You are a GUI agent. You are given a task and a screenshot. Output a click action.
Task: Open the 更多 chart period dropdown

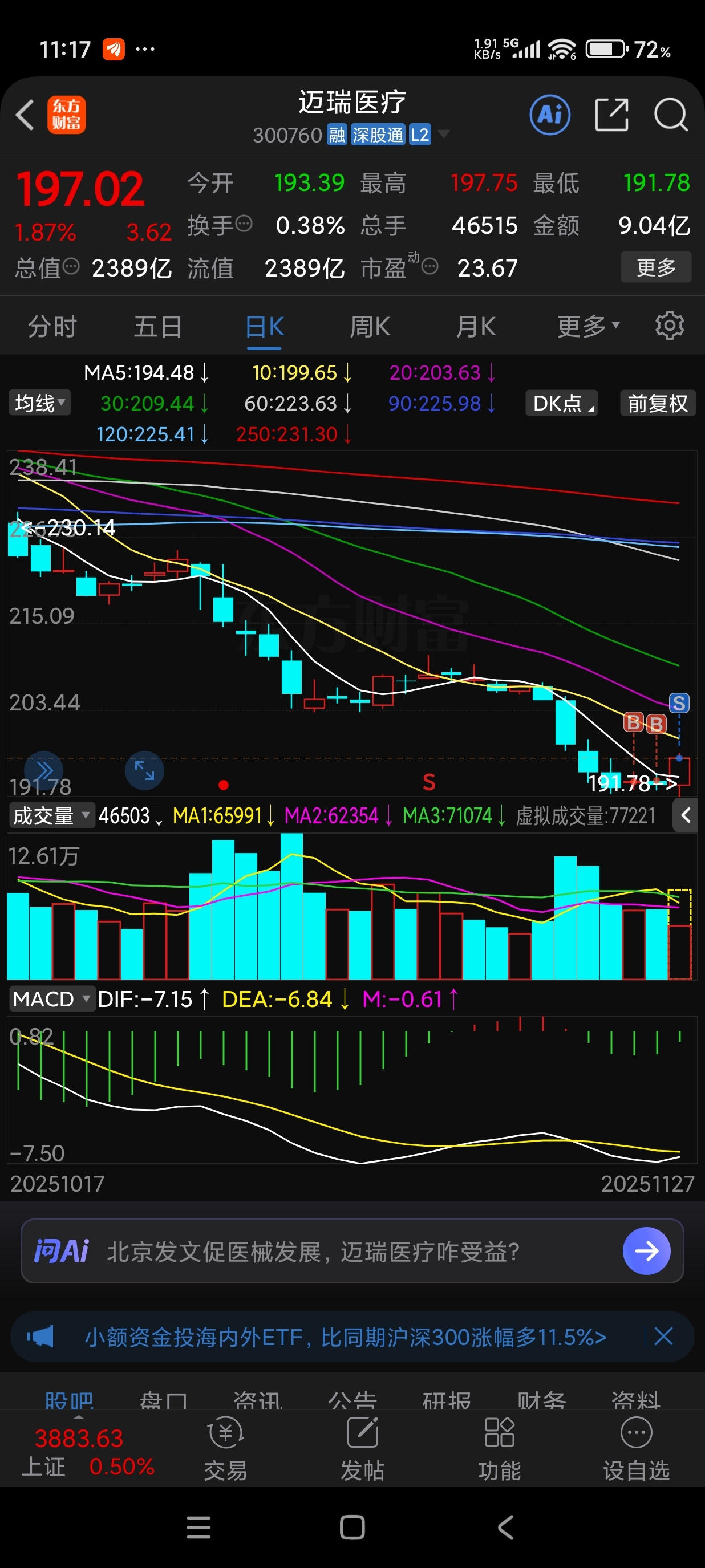588,327
